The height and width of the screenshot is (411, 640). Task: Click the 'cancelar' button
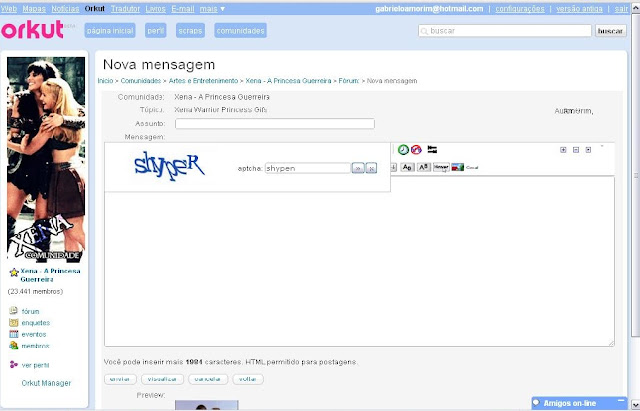coord(208,379)
